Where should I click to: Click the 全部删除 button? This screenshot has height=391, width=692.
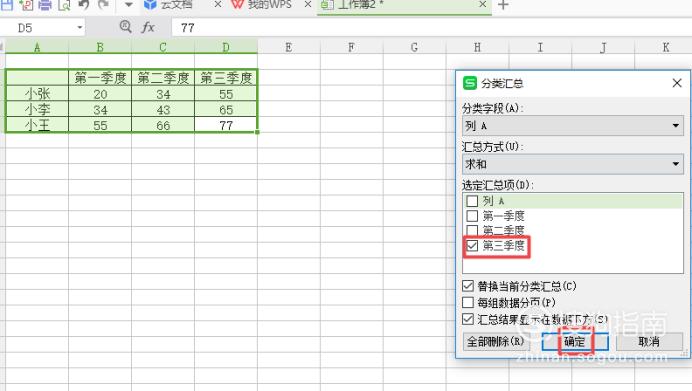pyautogui.click(x=496, y=341)
